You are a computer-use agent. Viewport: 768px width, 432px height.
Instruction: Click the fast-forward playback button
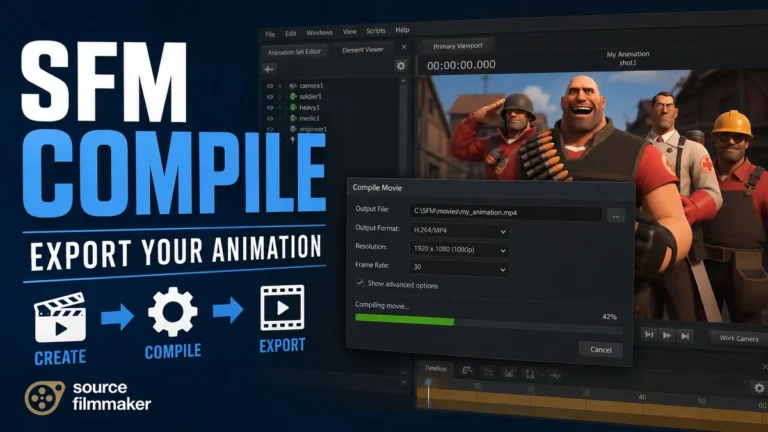click(x=667, y=336)
